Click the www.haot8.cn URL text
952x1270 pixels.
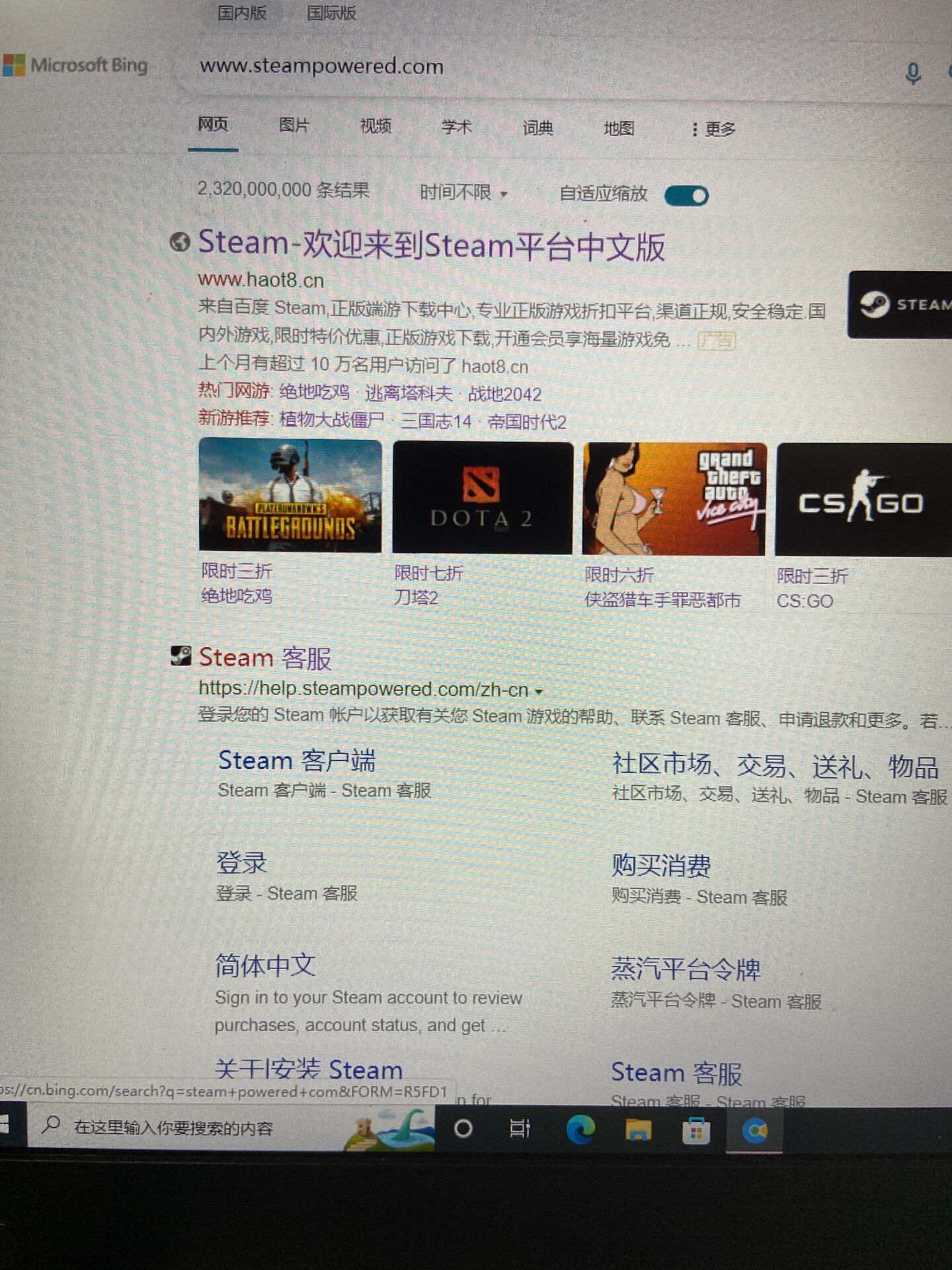point(260,280)
